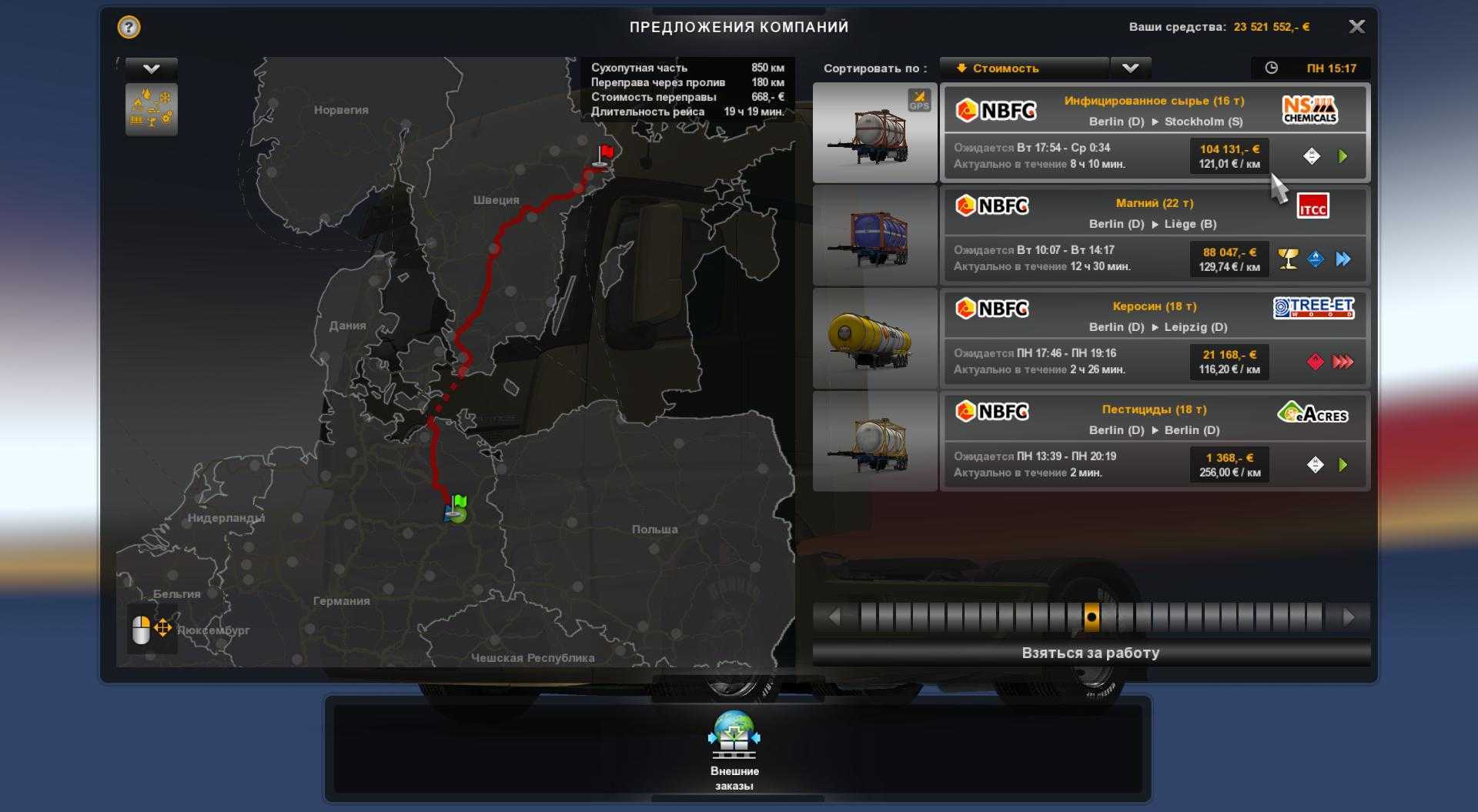Expand the map filter chevron above cargo icons
Screen dimensions: 1478x812
tap(152, 69)
